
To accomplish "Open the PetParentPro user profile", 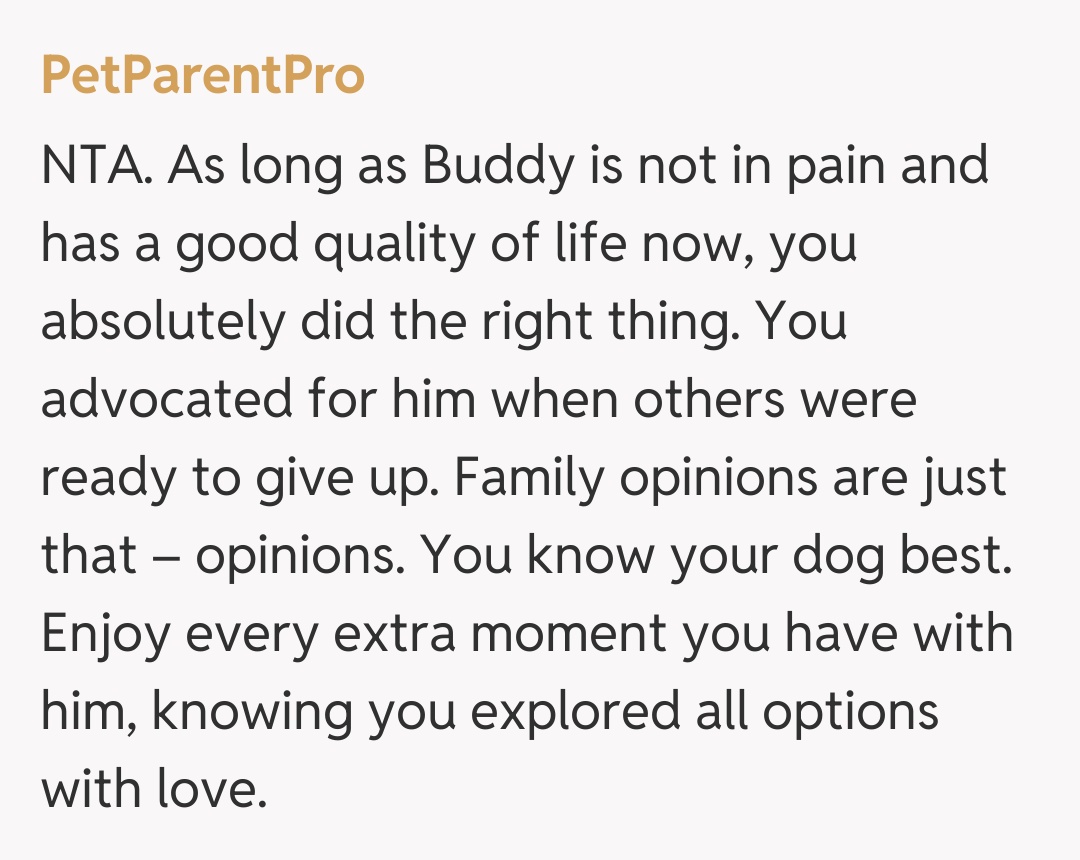I will tap(203, 76).
